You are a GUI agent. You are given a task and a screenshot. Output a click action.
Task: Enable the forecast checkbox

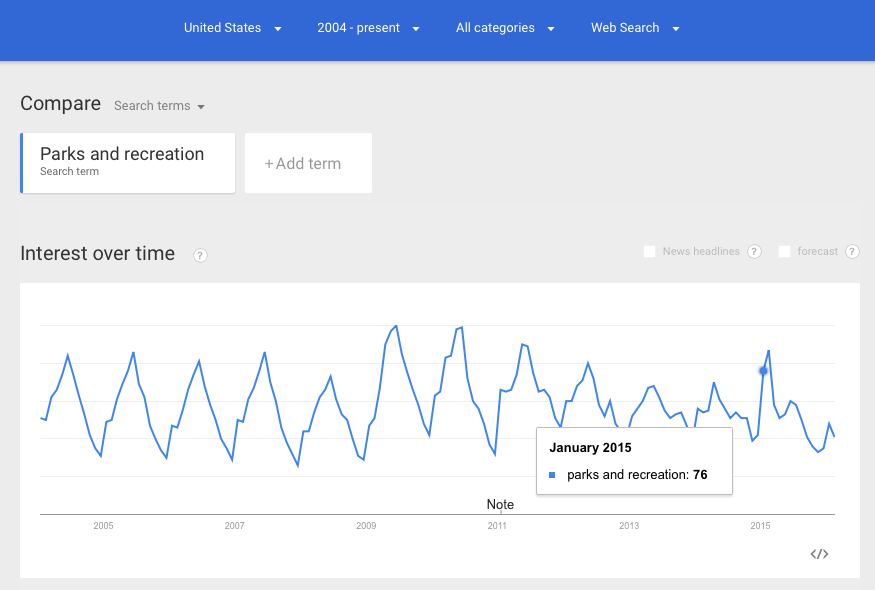pos(785,252)
